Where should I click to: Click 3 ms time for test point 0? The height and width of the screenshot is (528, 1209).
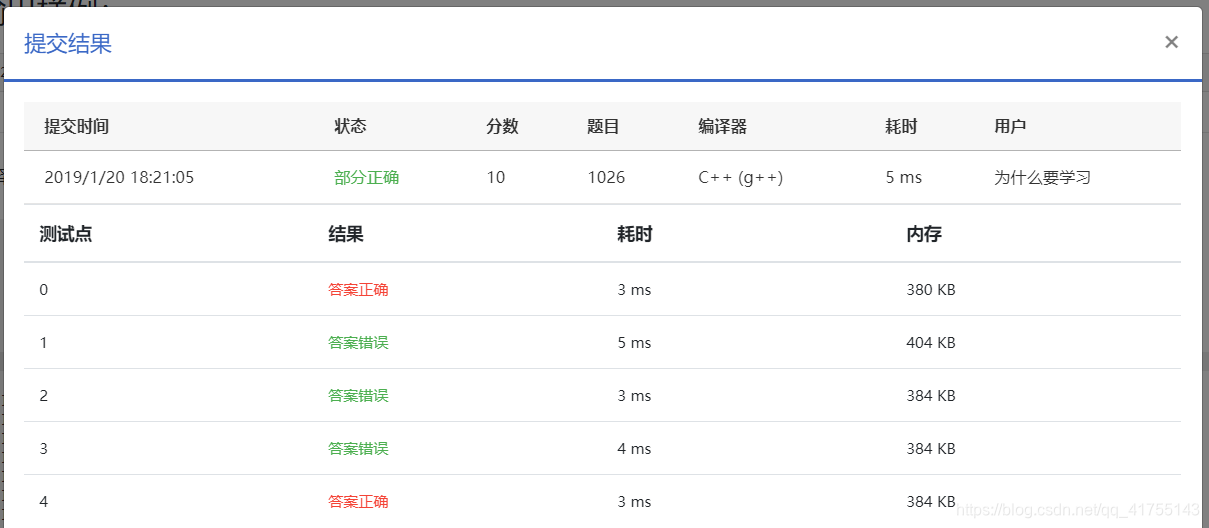[634, 290]
